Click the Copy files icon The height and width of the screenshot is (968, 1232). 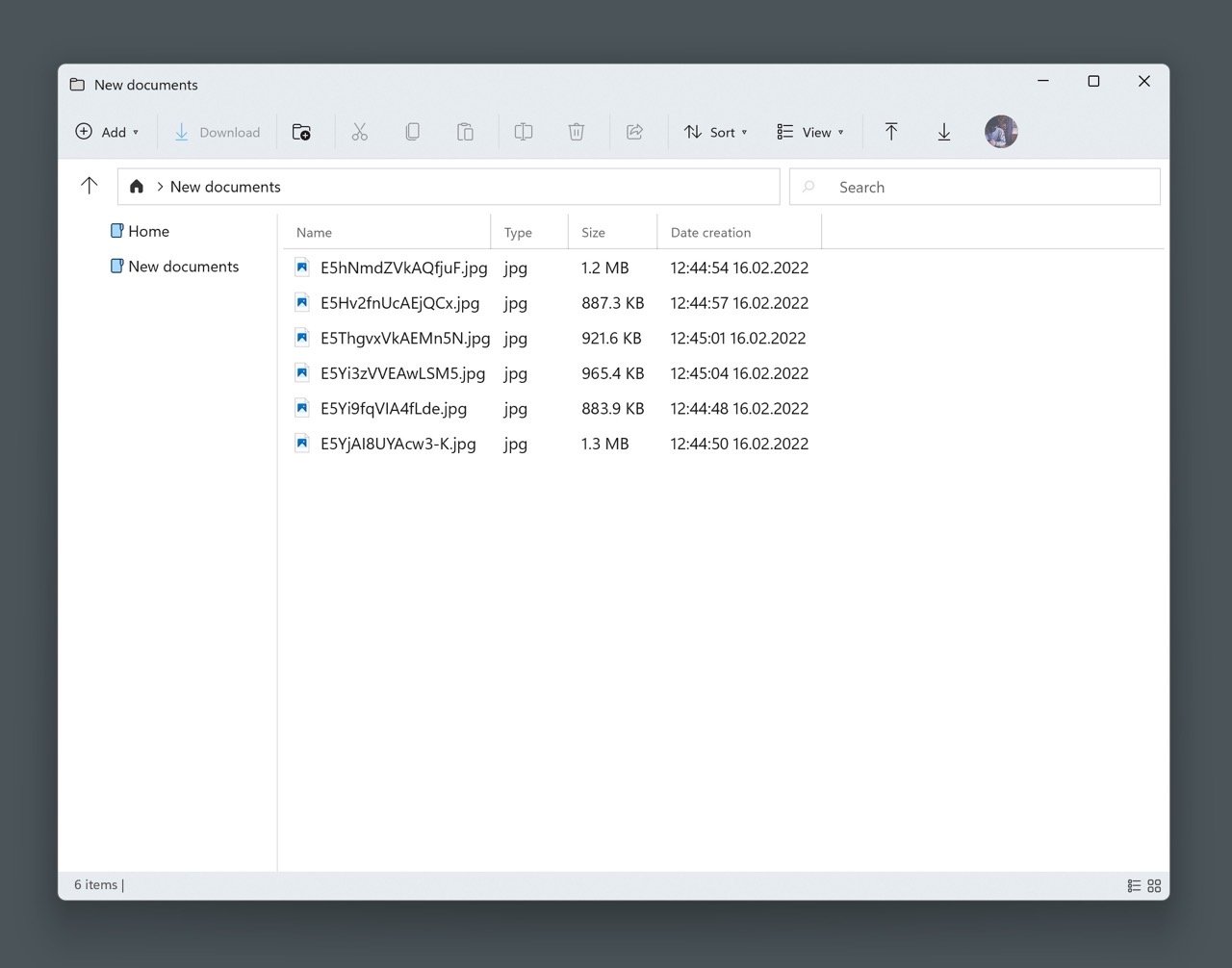[x=412, y=131]
